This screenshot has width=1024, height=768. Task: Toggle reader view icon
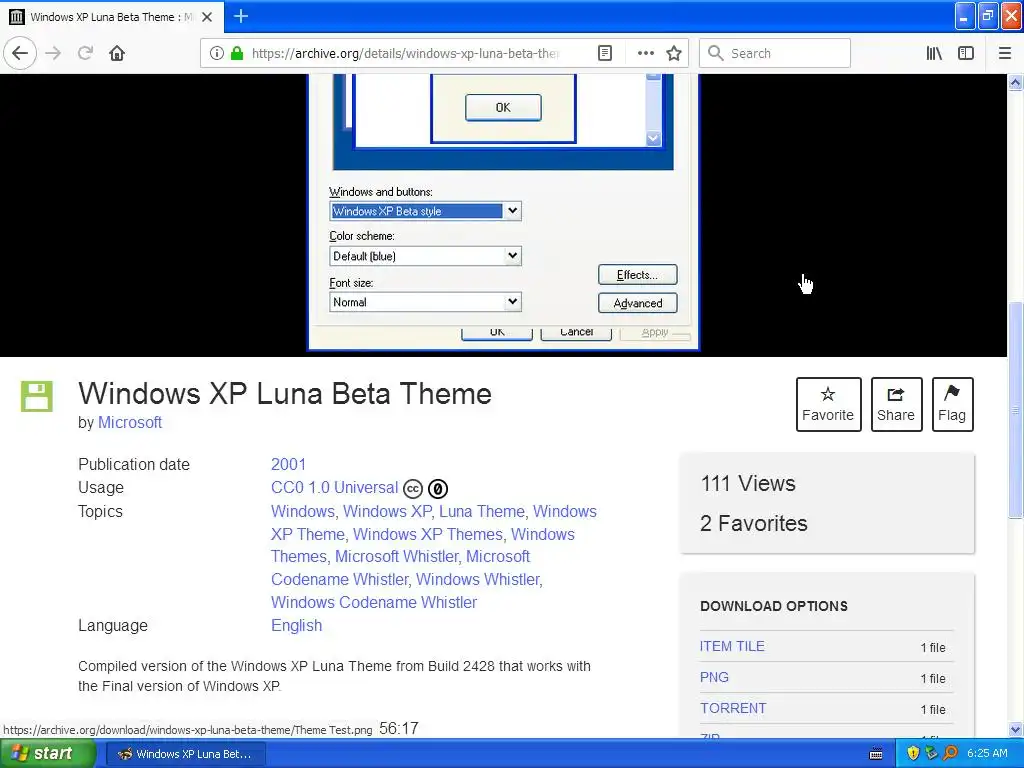click(605, 53)
